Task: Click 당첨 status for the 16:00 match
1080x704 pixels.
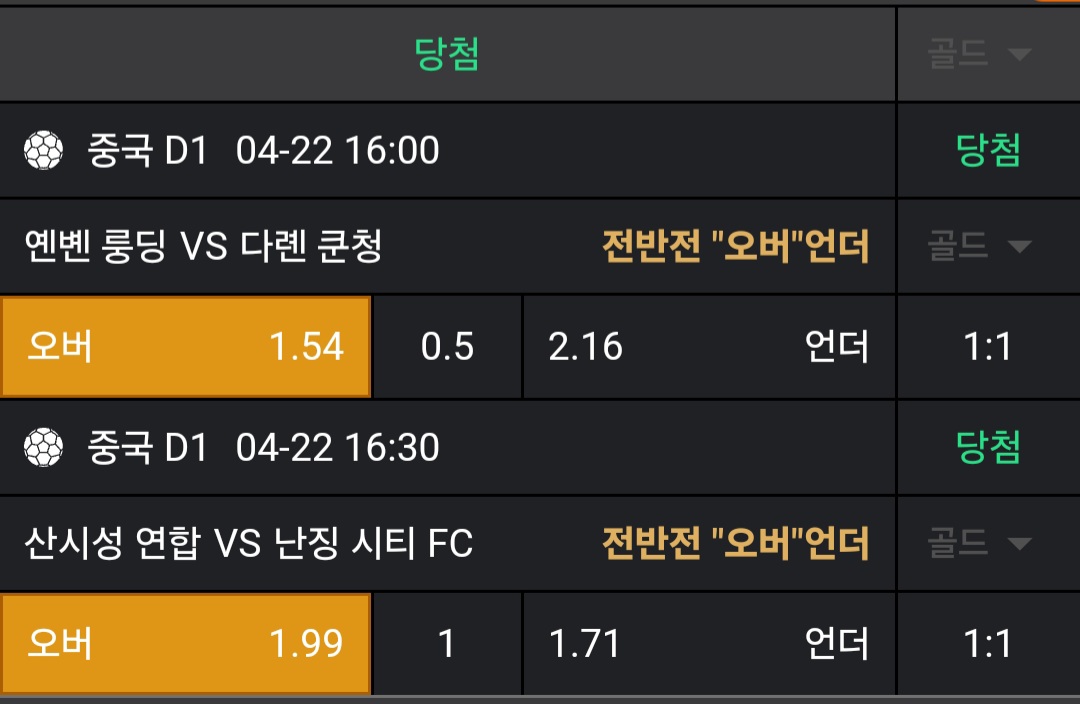Action: (988, 151)
